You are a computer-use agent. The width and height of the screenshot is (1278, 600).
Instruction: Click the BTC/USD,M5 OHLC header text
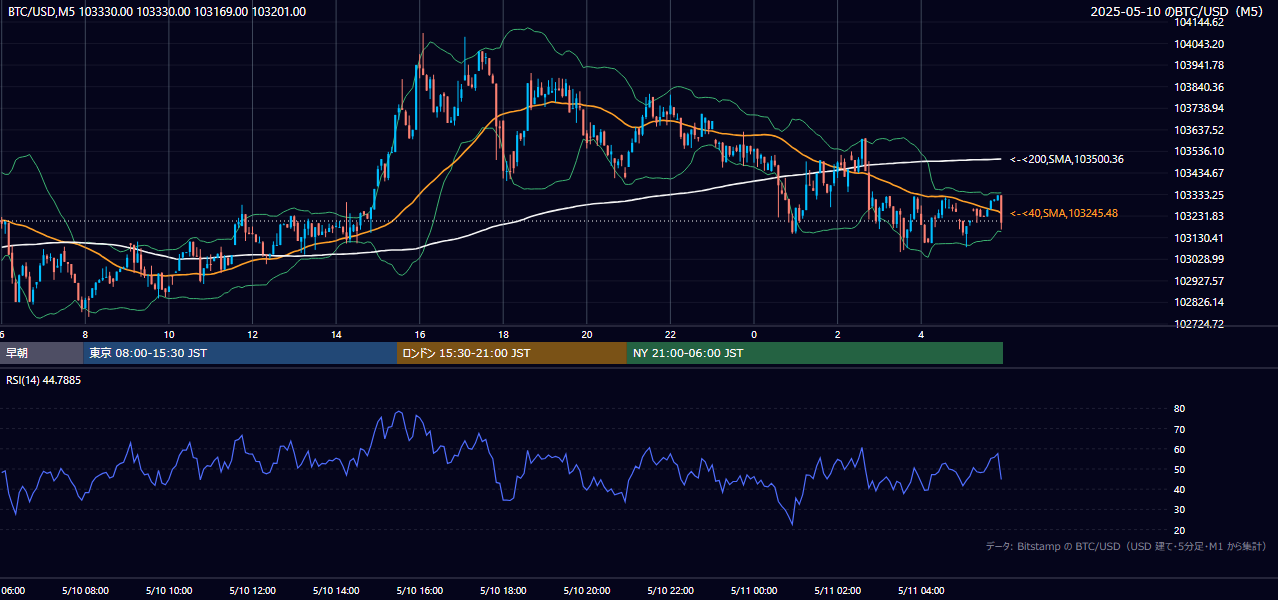pos(157,11)
